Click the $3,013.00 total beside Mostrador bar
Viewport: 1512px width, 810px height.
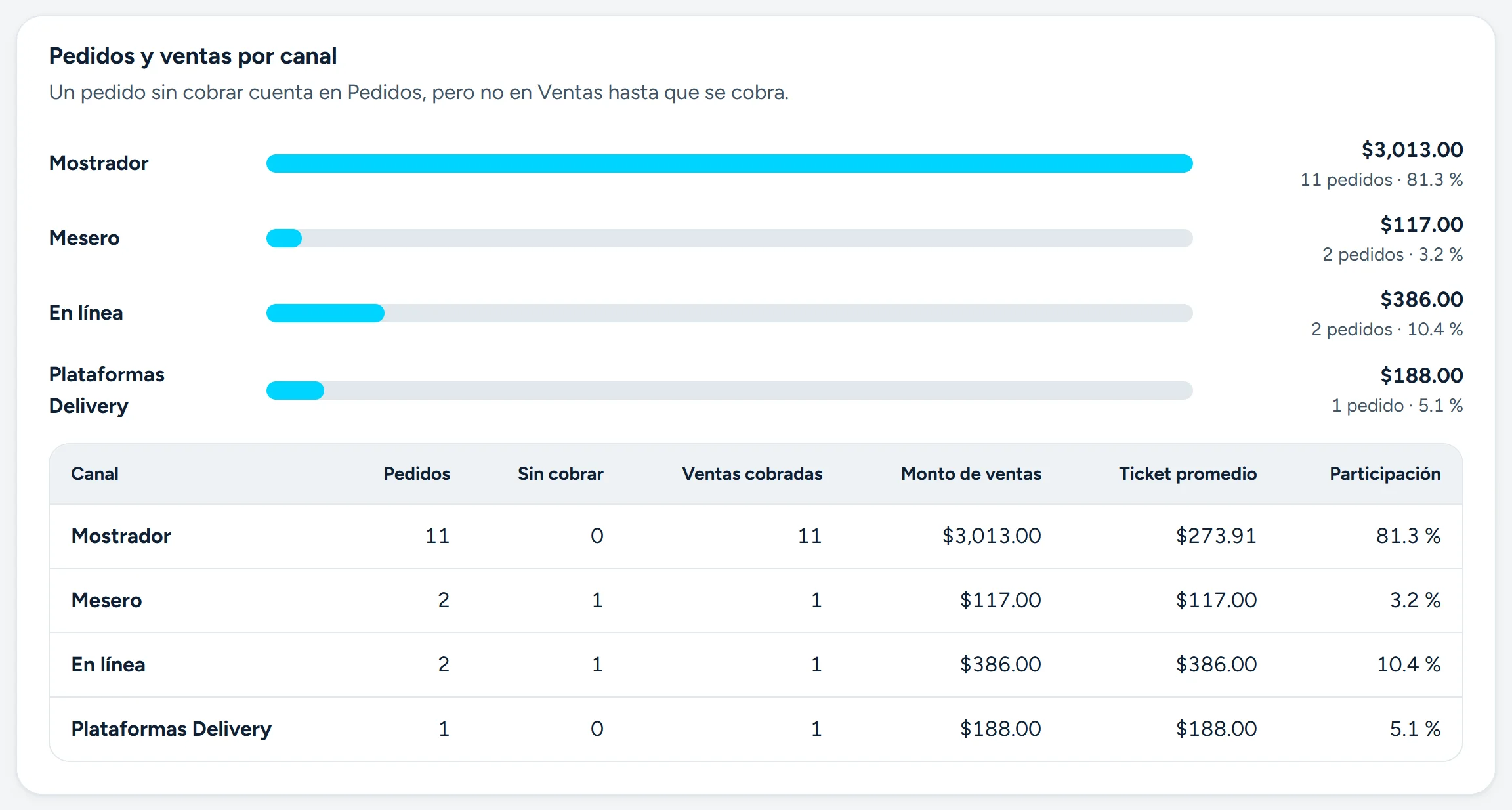point(1412,150)
